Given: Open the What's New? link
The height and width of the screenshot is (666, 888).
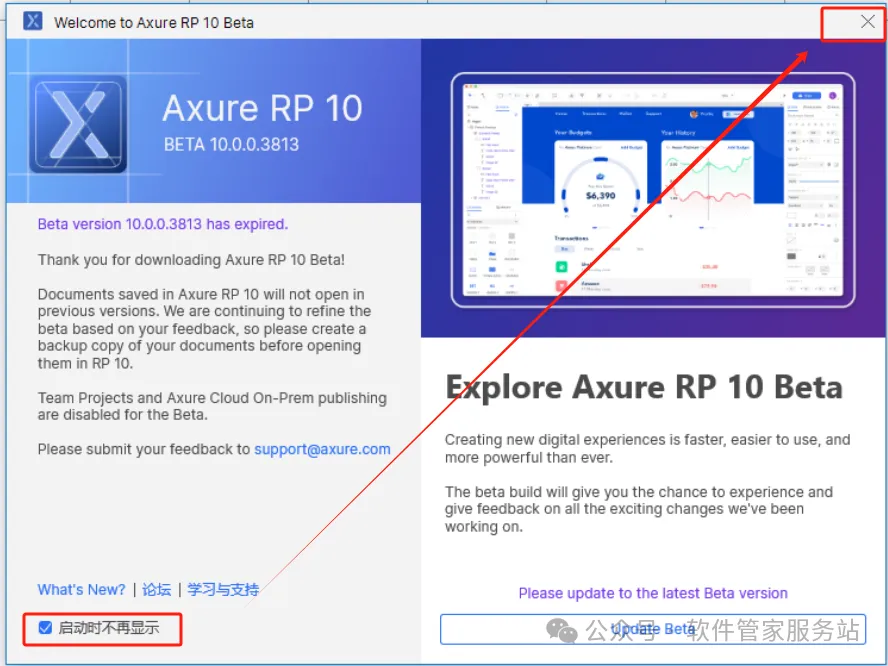Looking at the screenshot, I should point(82,590).
